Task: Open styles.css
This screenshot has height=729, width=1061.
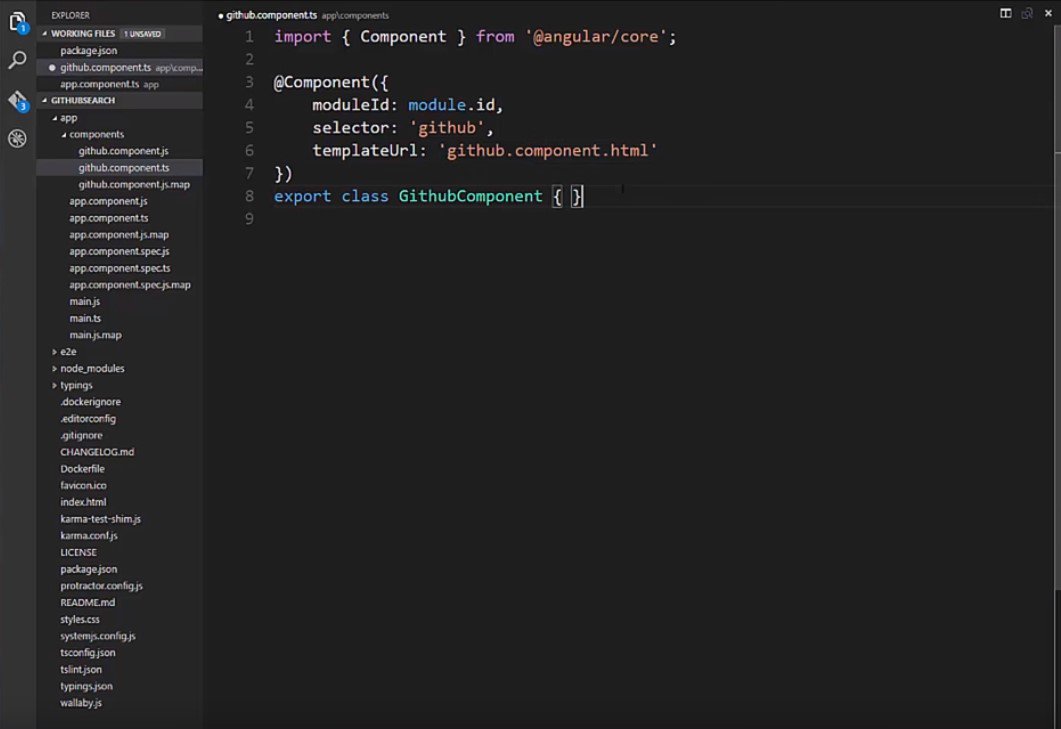Action: coord(80,619)
